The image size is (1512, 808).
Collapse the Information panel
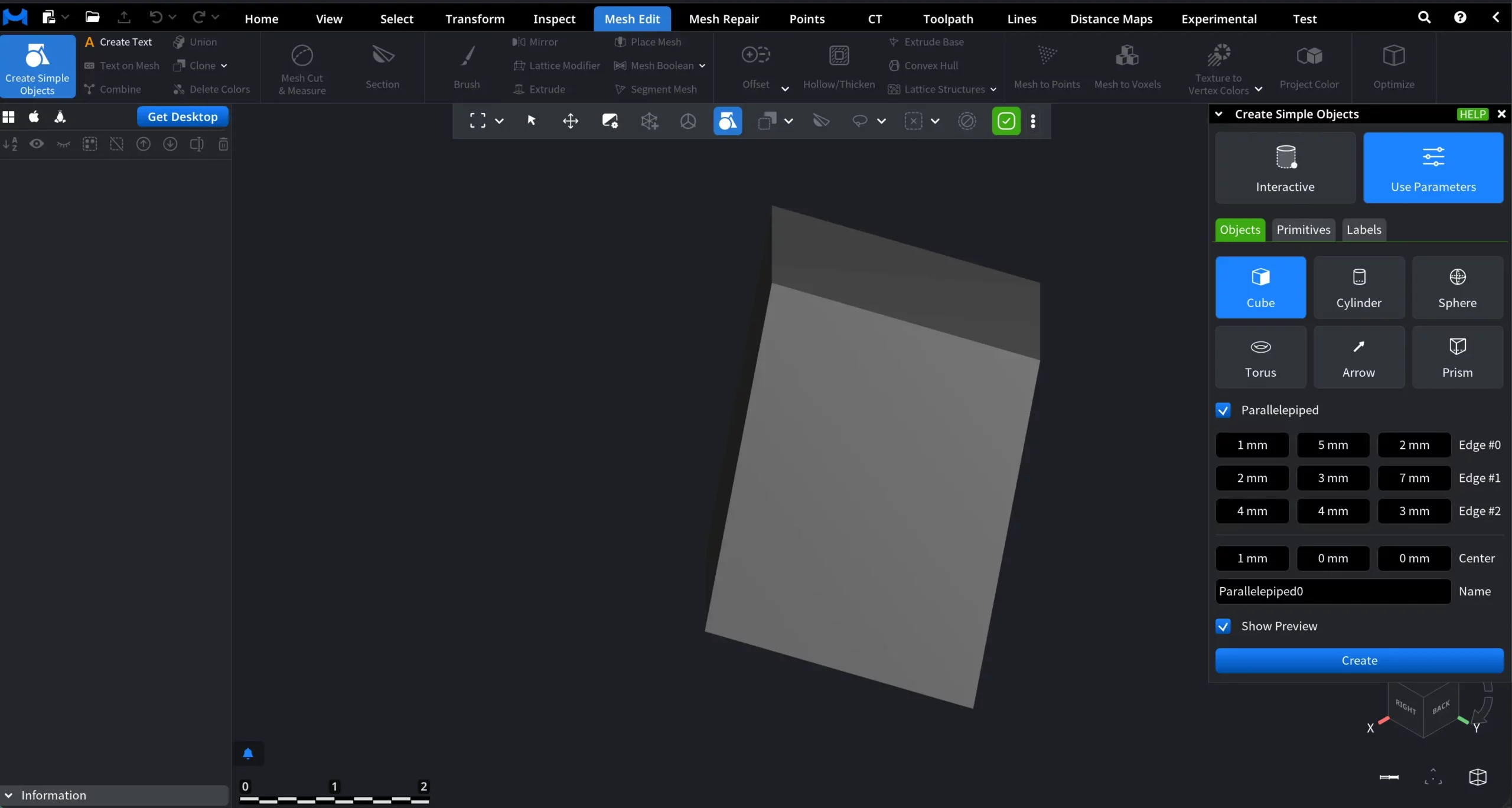point(9,795)
